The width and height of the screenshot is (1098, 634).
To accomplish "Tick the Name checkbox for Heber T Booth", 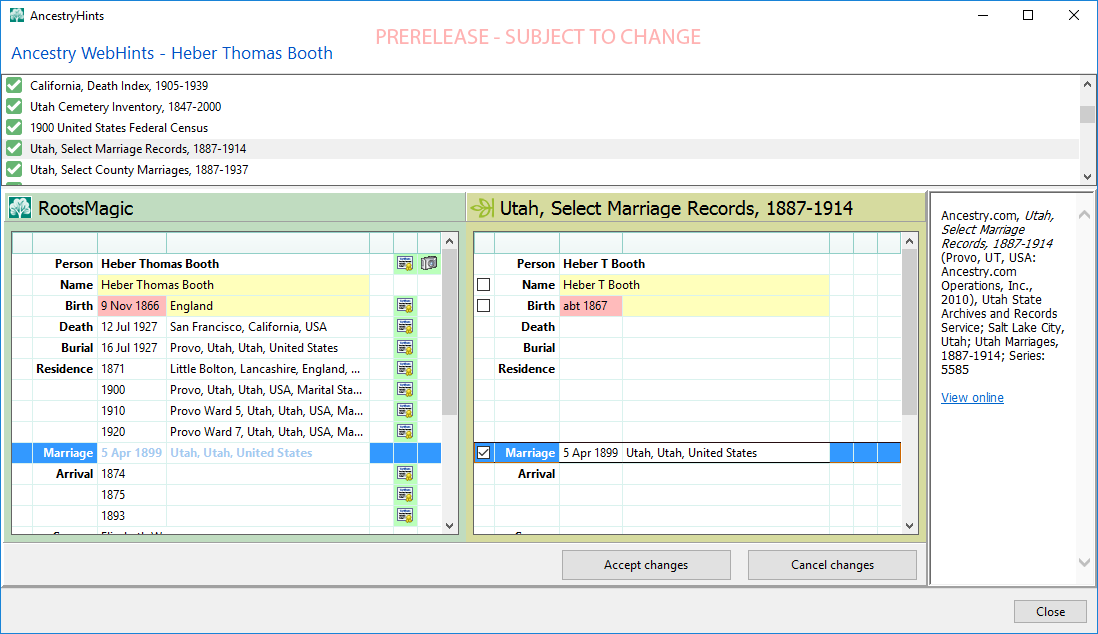I will [x=483, y=284].
